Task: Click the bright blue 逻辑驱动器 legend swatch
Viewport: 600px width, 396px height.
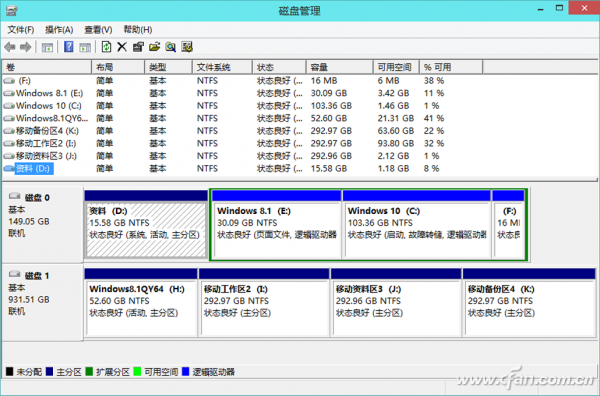Action: [186, 372]
